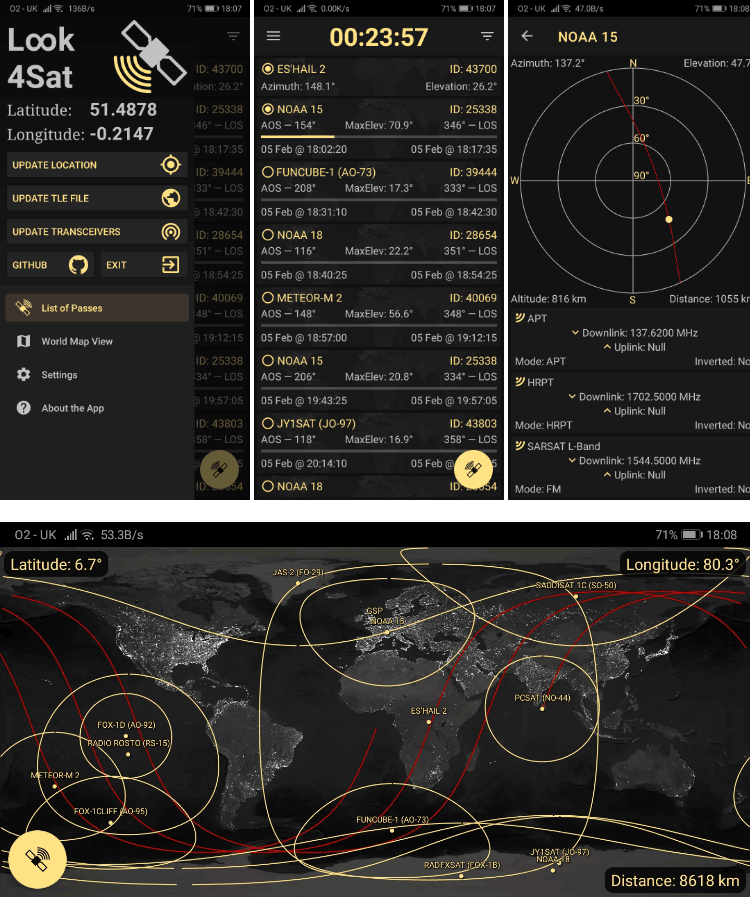
Task: Tap FUNCUBE-1 (AO-73) marker on world map
Action: click(x=392, y=830)
